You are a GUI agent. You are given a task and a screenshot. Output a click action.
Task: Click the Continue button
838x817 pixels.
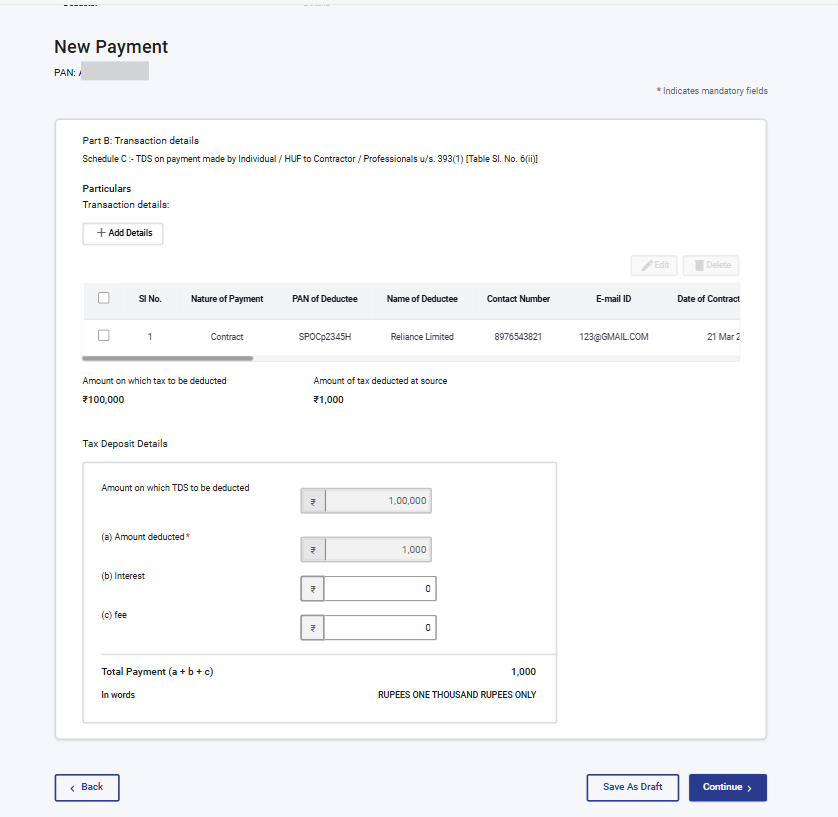tap(727, 787)
